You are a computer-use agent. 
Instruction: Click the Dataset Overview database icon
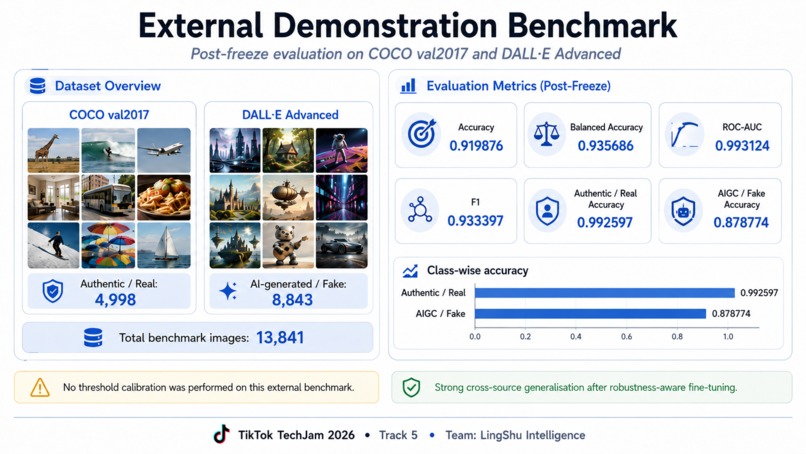[38, 86]
